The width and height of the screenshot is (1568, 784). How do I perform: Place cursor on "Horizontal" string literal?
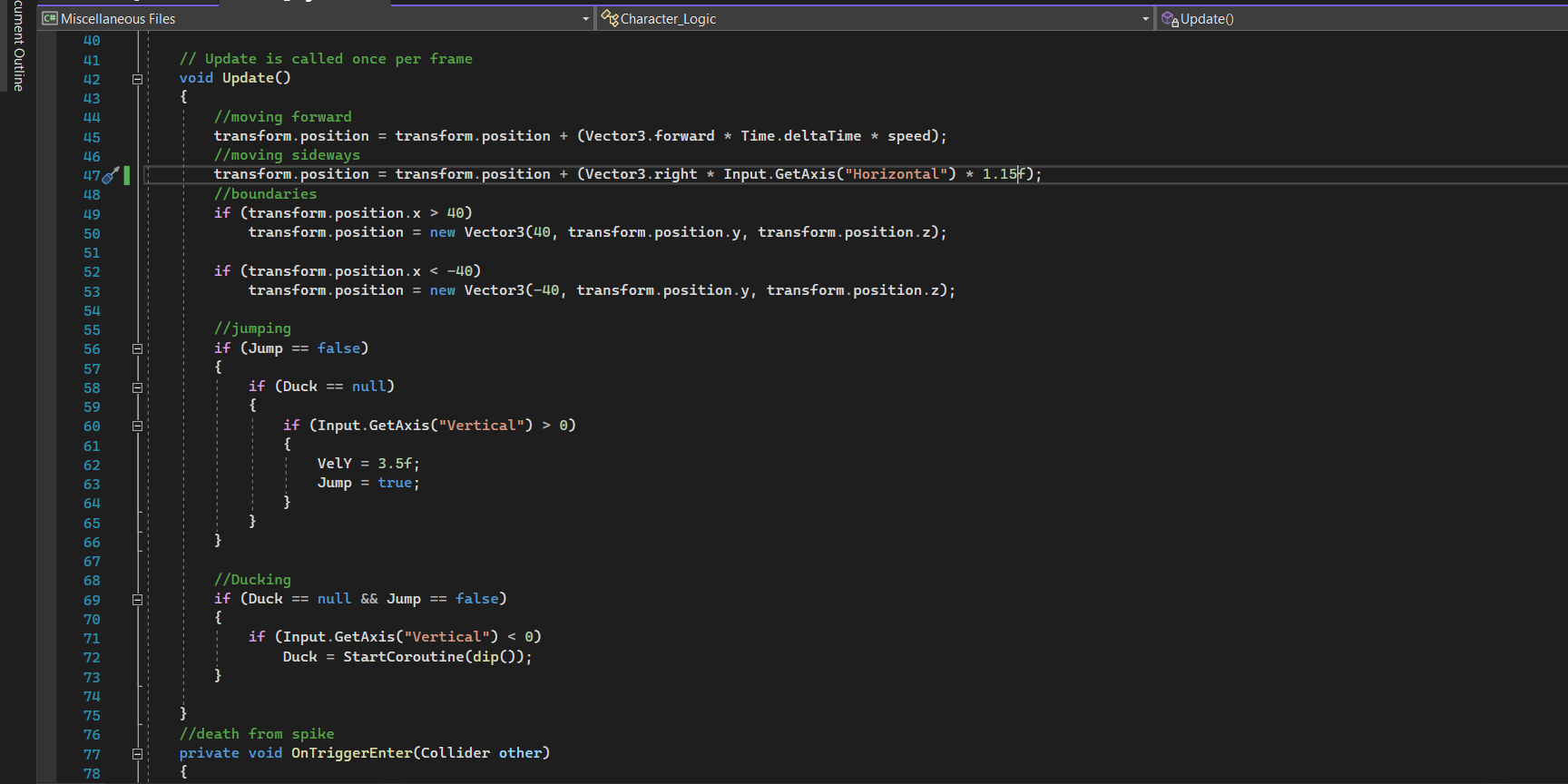pyautogui.click(x=896, y=174)
